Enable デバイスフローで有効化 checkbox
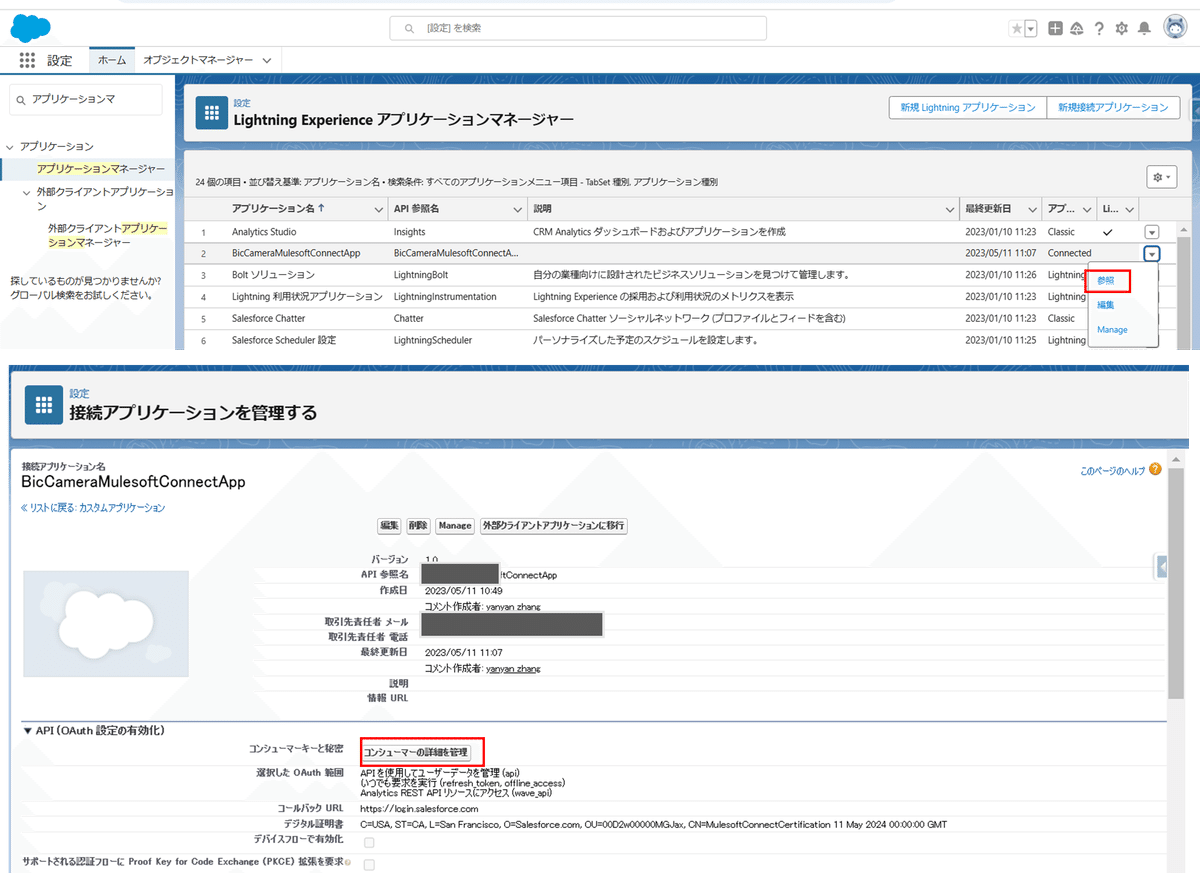 coord(368,842)
